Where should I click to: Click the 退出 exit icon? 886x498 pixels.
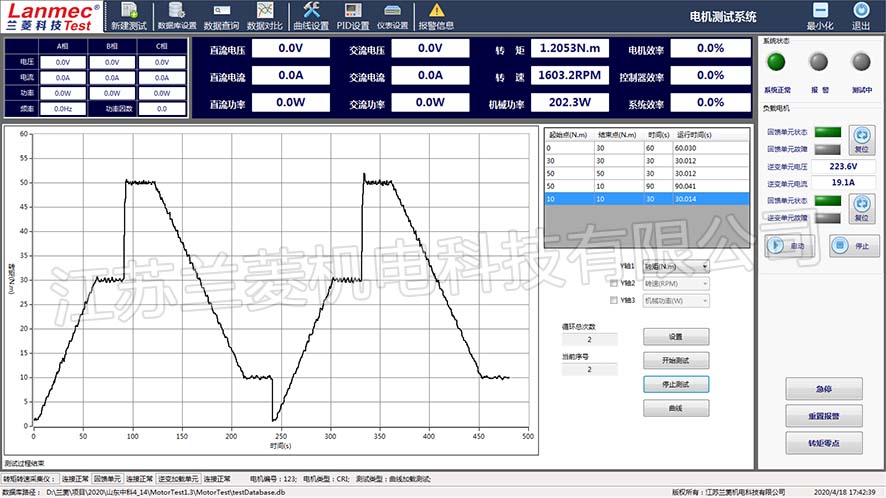(x=860, y=15)
